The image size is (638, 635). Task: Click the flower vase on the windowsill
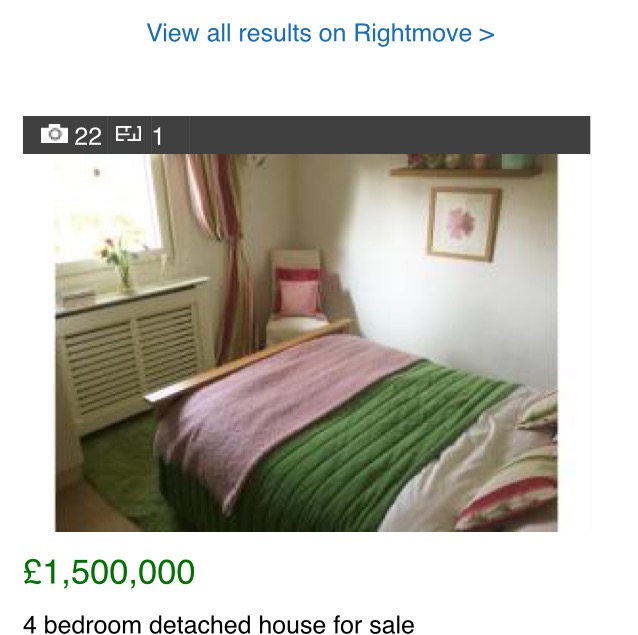click(x=121, y=264)
